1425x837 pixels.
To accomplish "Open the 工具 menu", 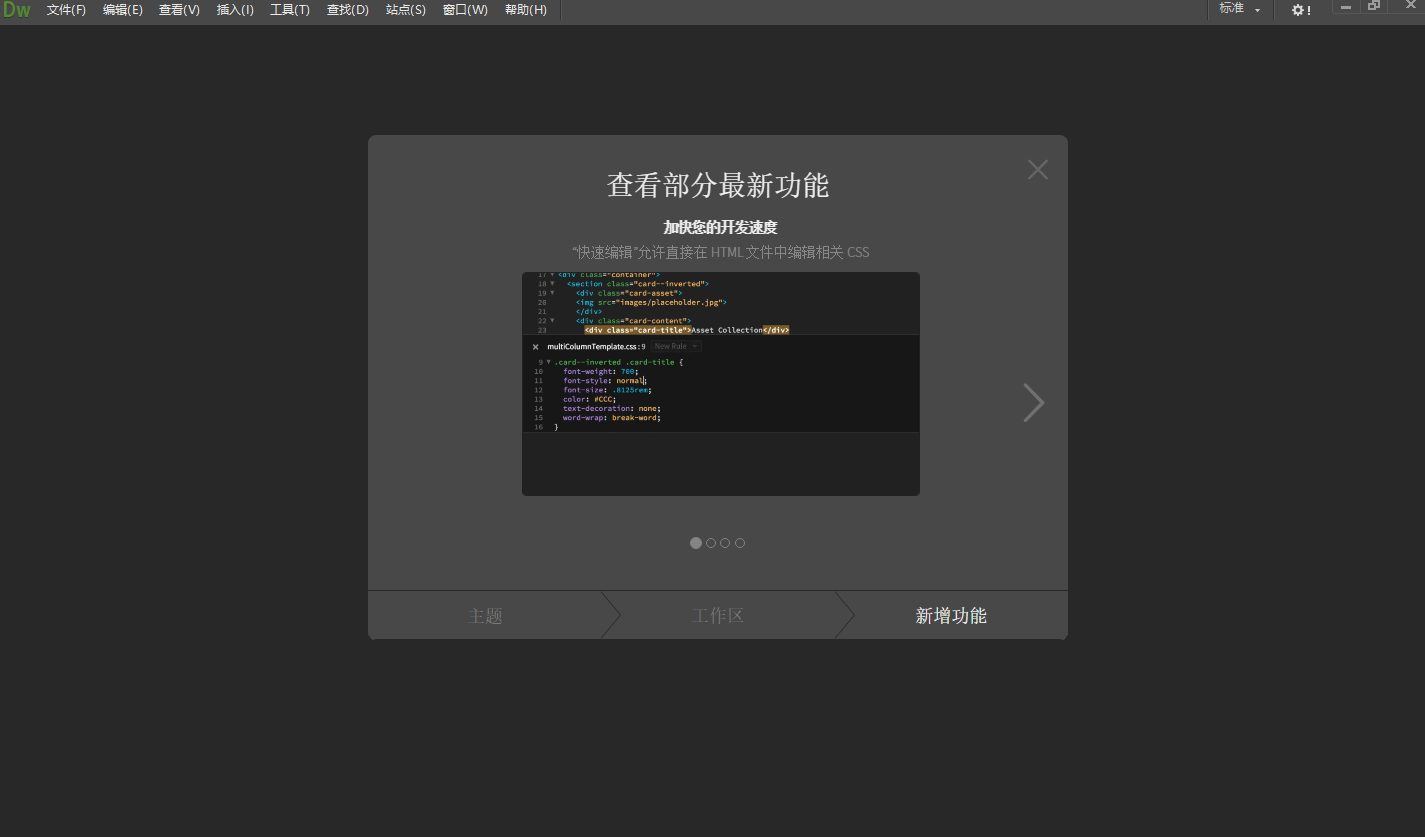I will [289, 10].
